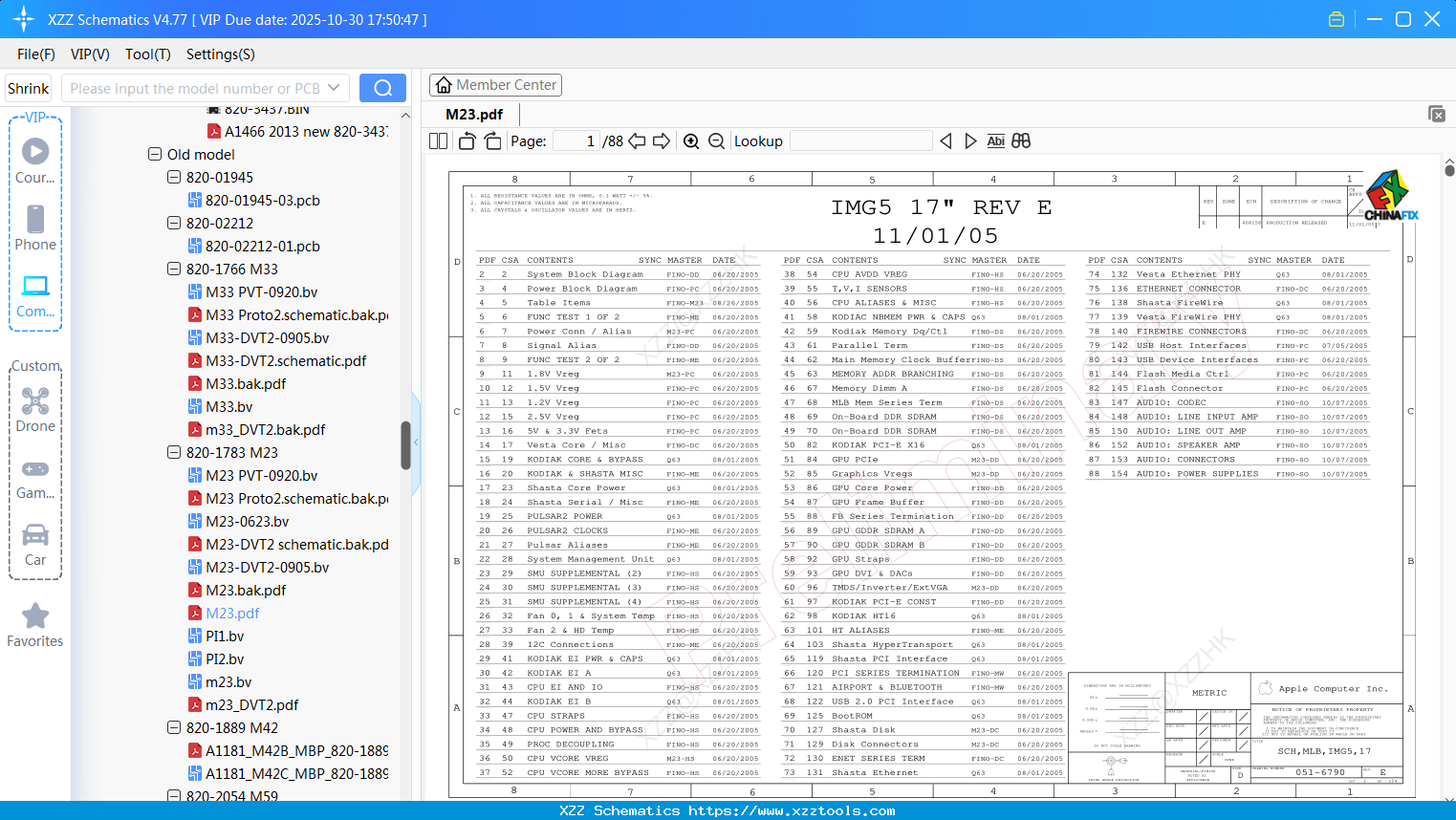
Task: Collapse the 820-1766 M33 folder
Action: 174,269
